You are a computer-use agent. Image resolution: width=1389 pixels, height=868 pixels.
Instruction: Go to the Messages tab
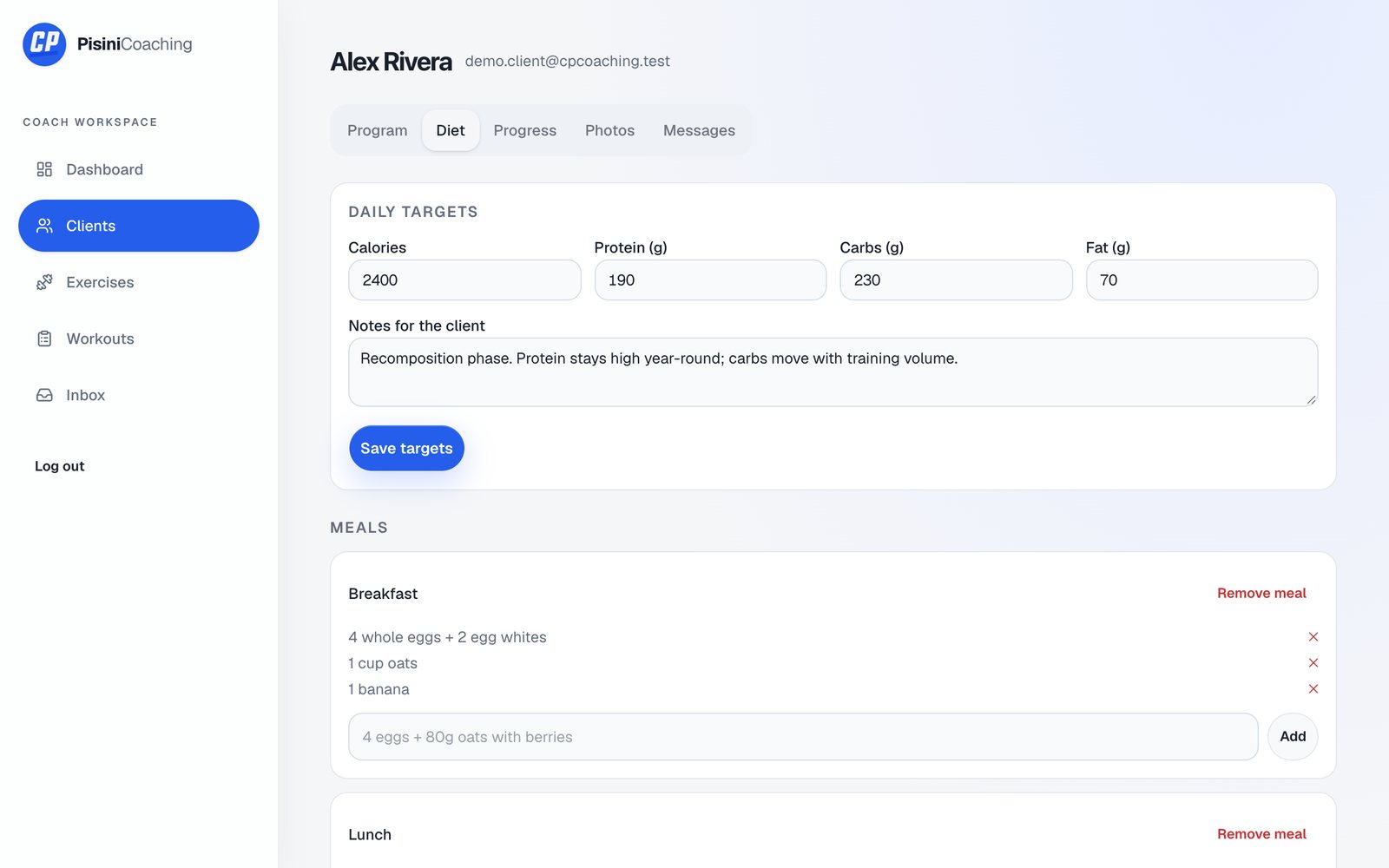click(699, 130)
